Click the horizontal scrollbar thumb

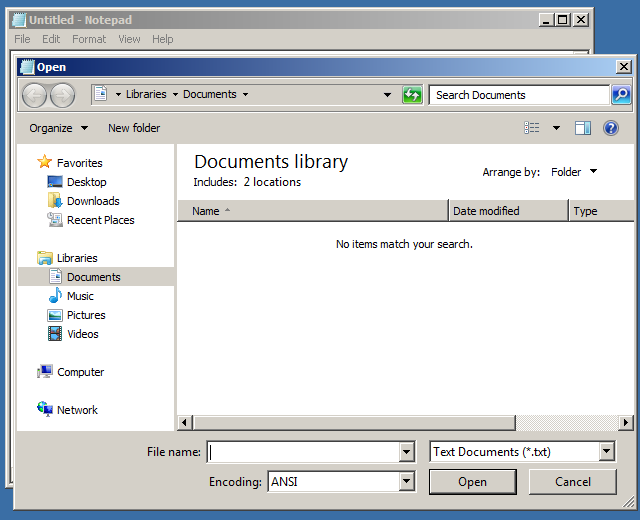click(355, 422)
